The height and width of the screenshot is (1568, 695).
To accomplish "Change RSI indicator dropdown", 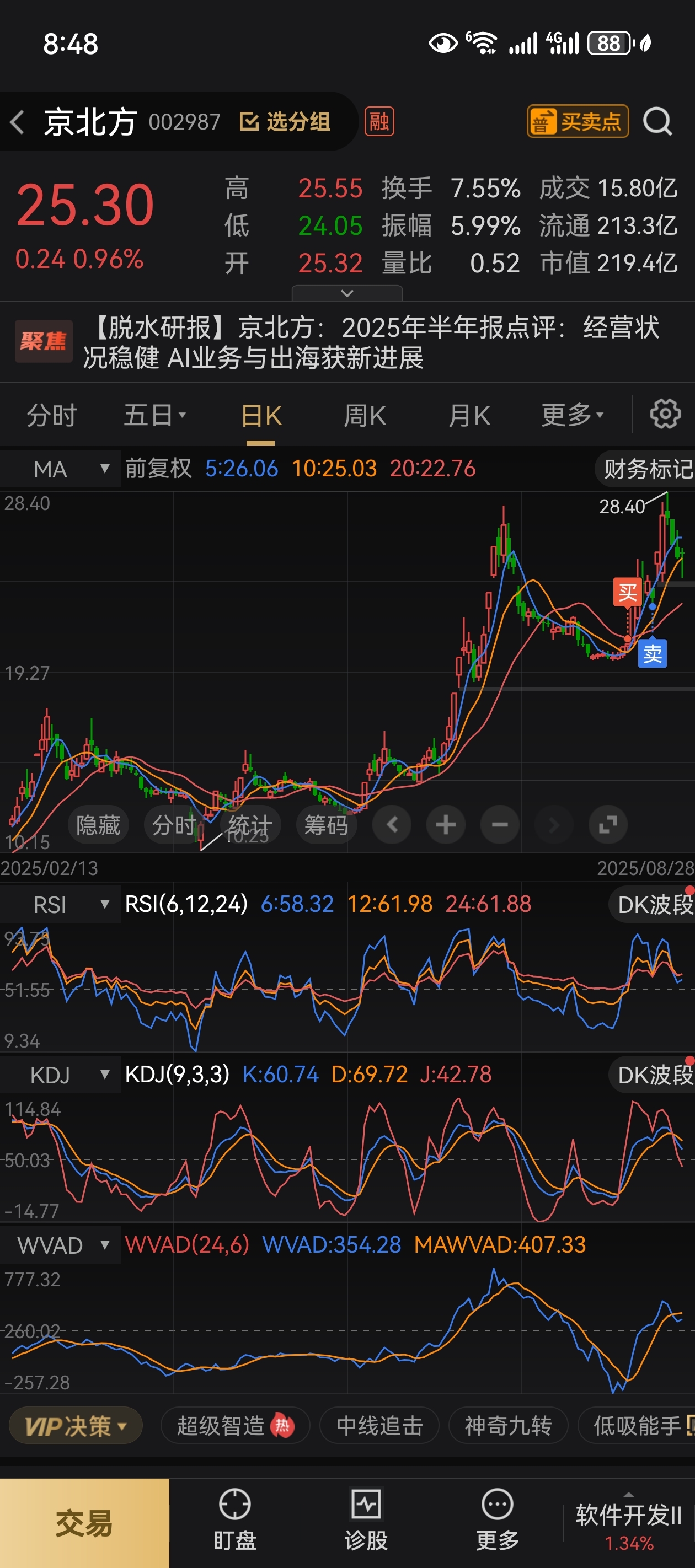I will 60,905.
